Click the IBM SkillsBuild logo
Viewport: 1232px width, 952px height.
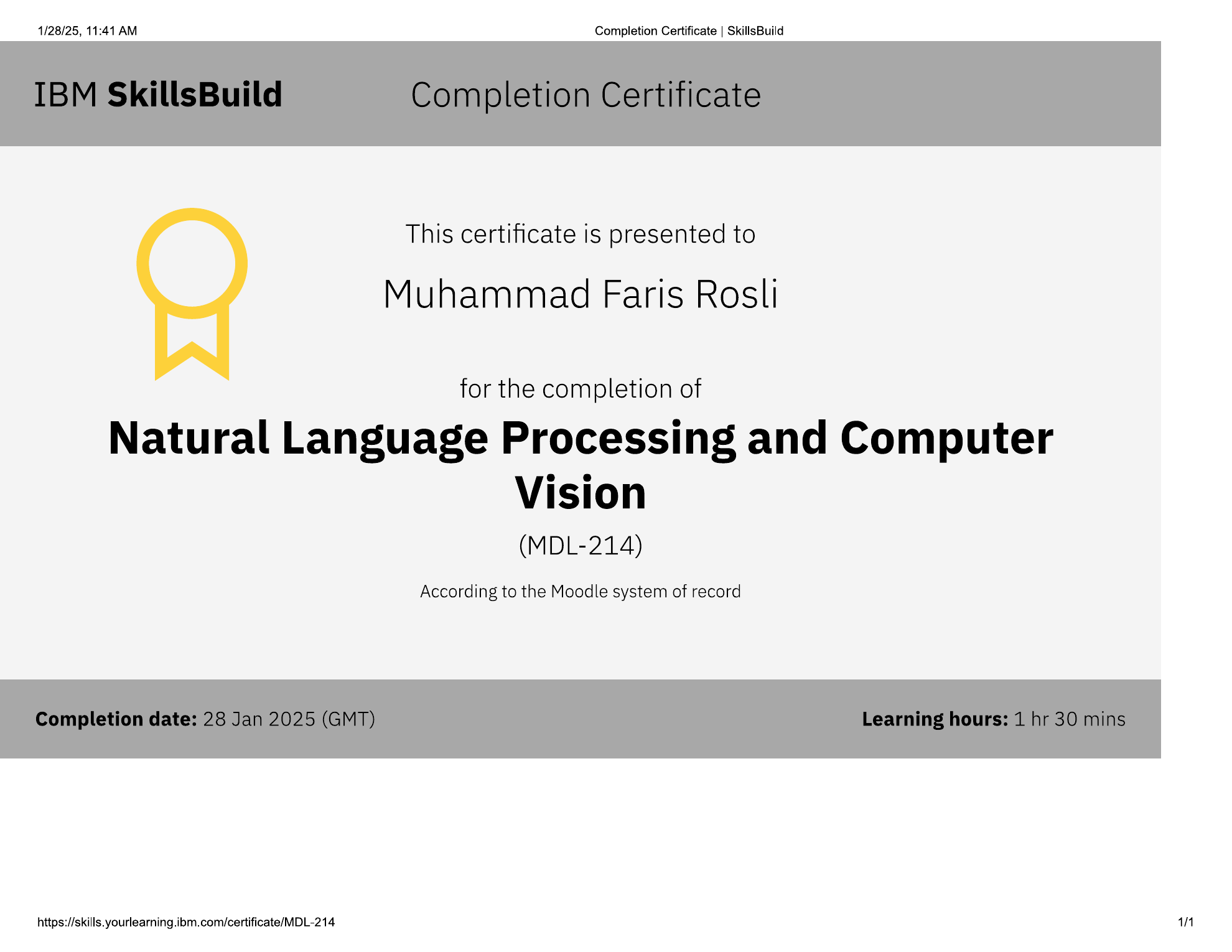point(158,95)
